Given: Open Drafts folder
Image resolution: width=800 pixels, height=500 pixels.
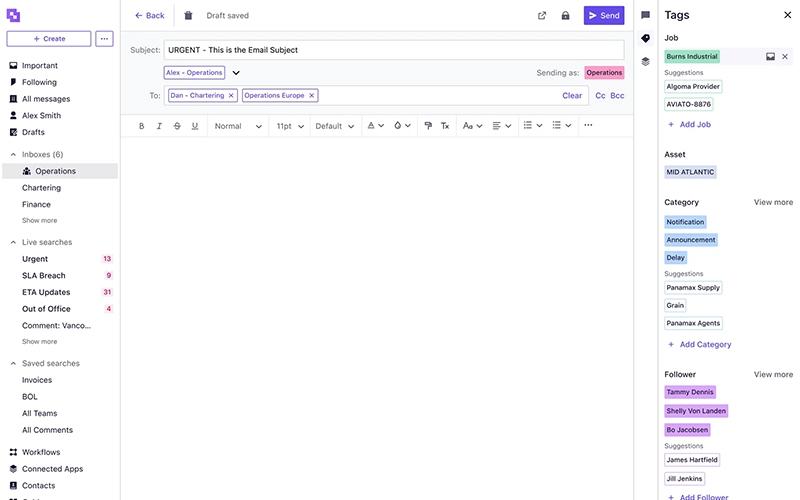Looking at the screenshot, I should click(33, 132).
